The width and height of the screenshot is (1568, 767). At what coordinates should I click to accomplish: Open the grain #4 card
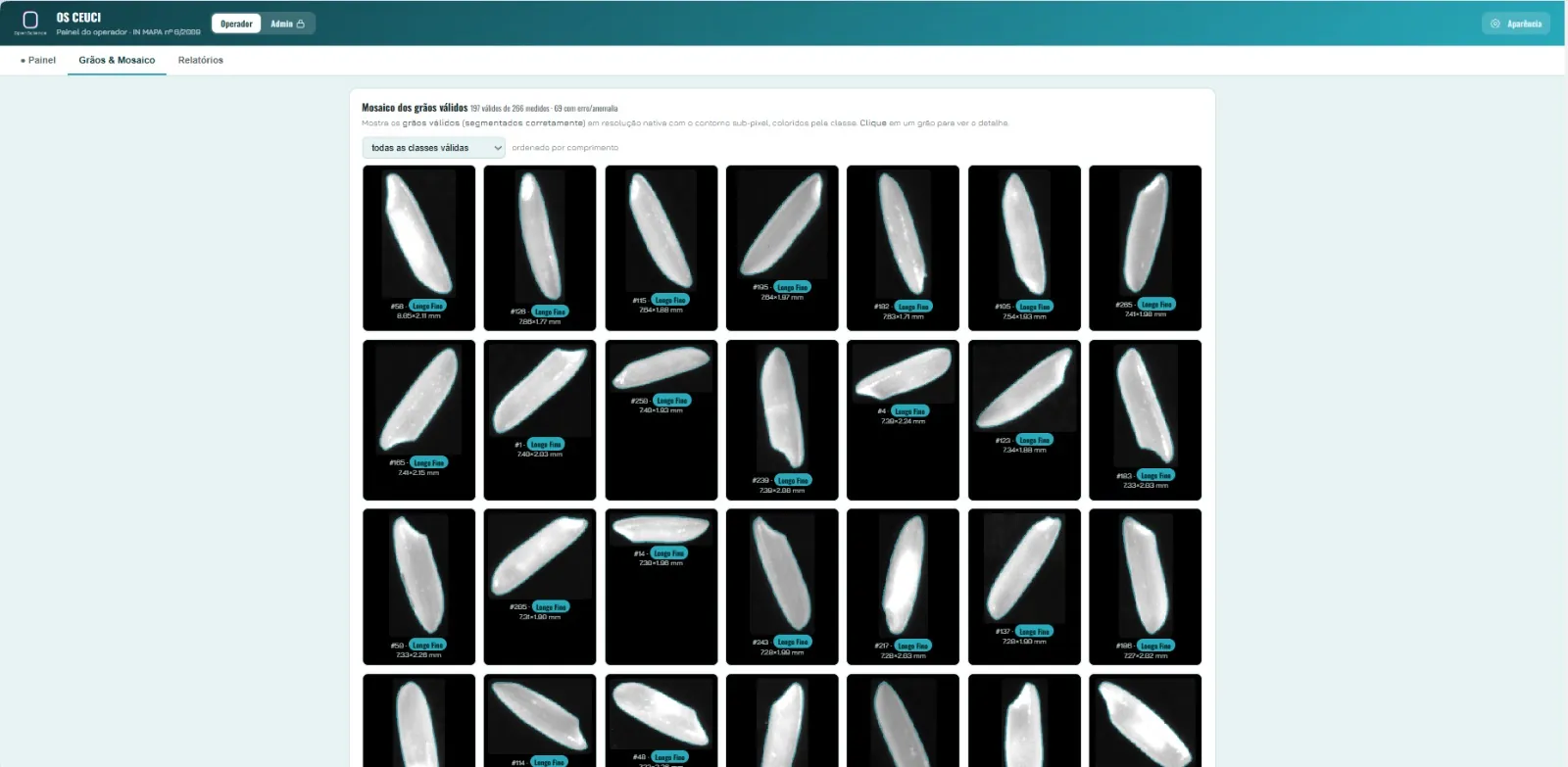pos(903,420)
